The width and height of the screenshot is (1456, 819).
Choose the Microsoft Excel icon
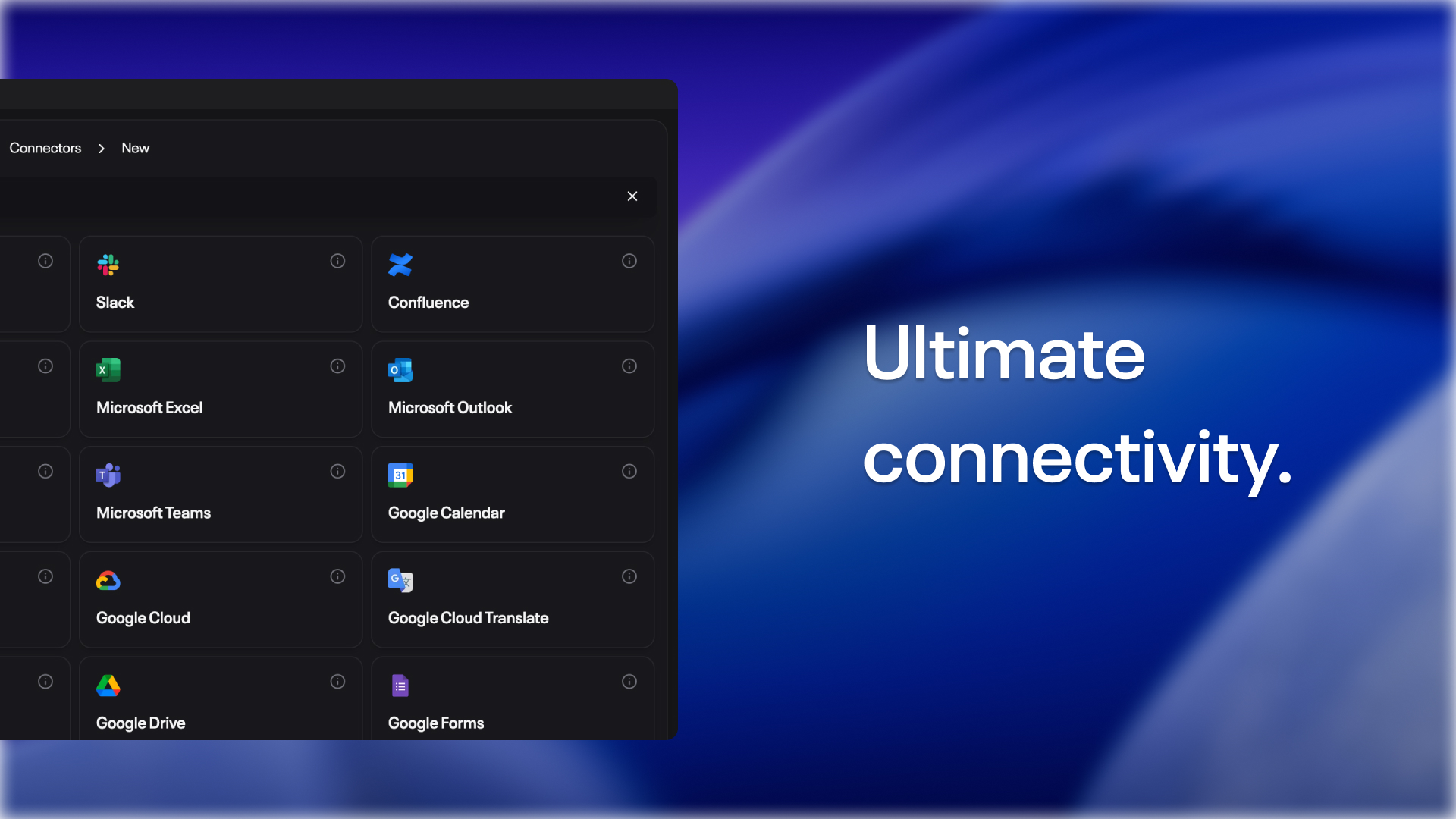[108, 370]
